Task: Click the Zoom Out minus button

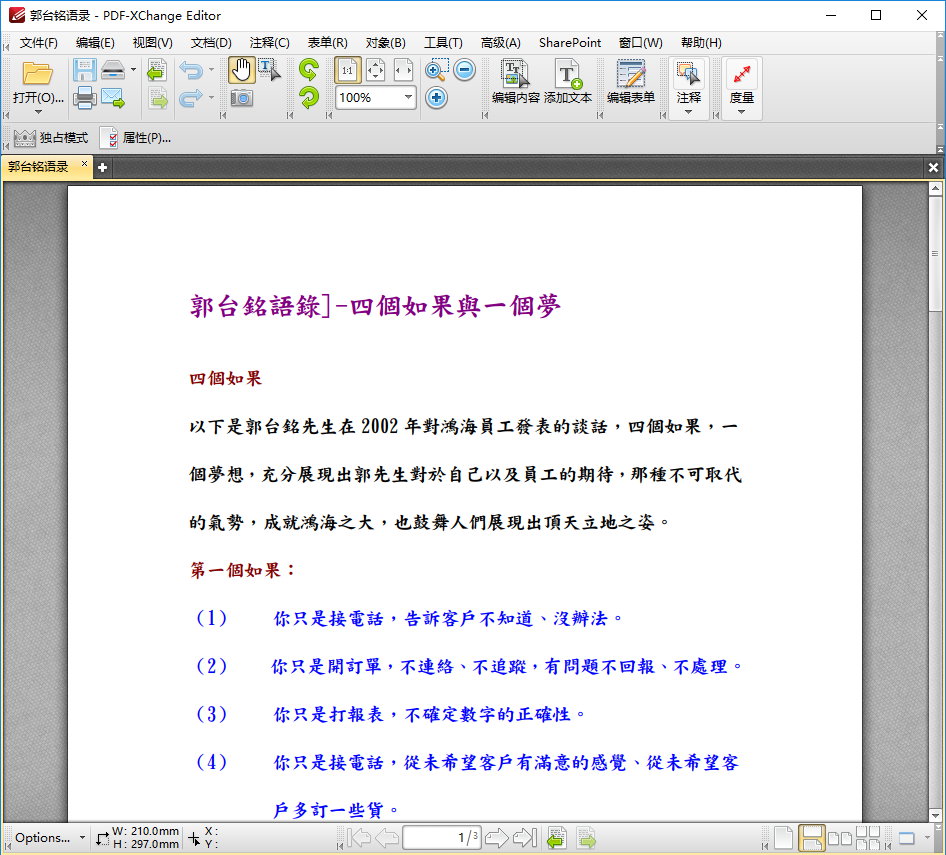Action: click(464, 70)
